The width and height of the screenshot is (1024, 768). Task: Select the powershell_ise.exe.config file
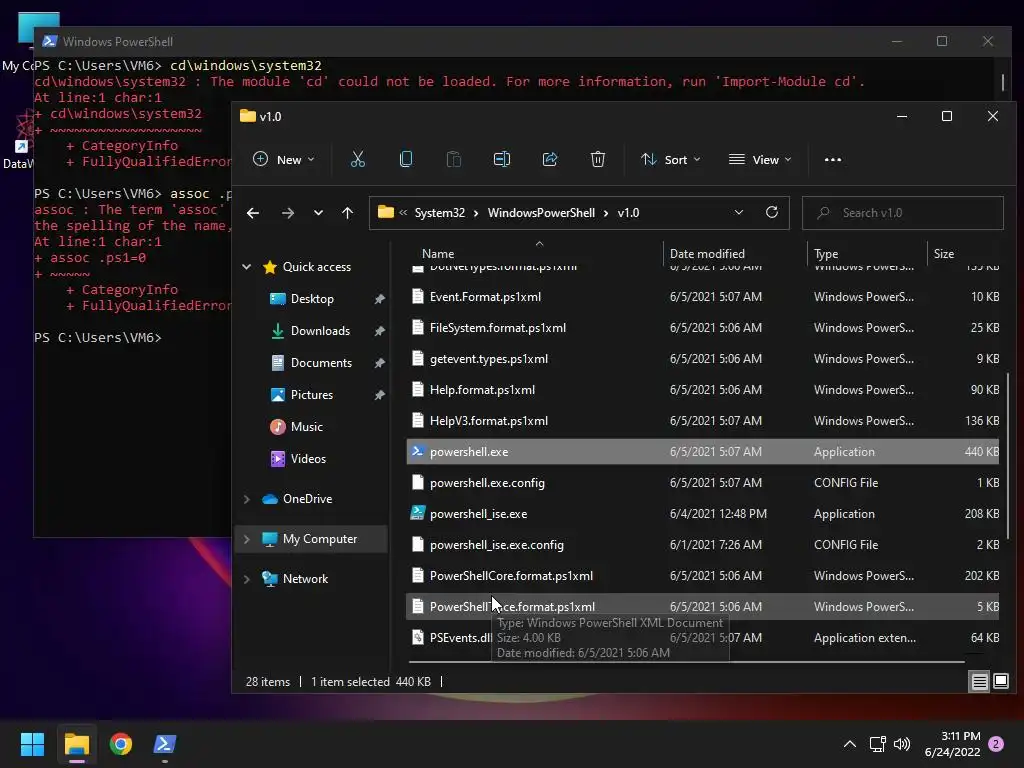click(x=703, y=545)
